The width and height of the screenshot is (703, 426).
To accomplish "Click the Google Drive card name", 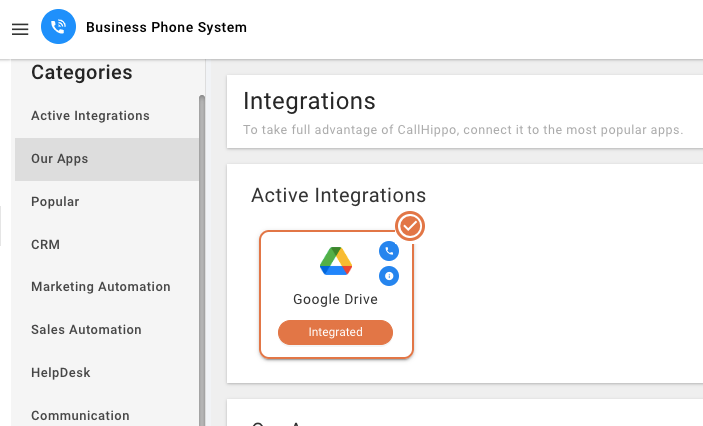I will [x=335, y=300].
